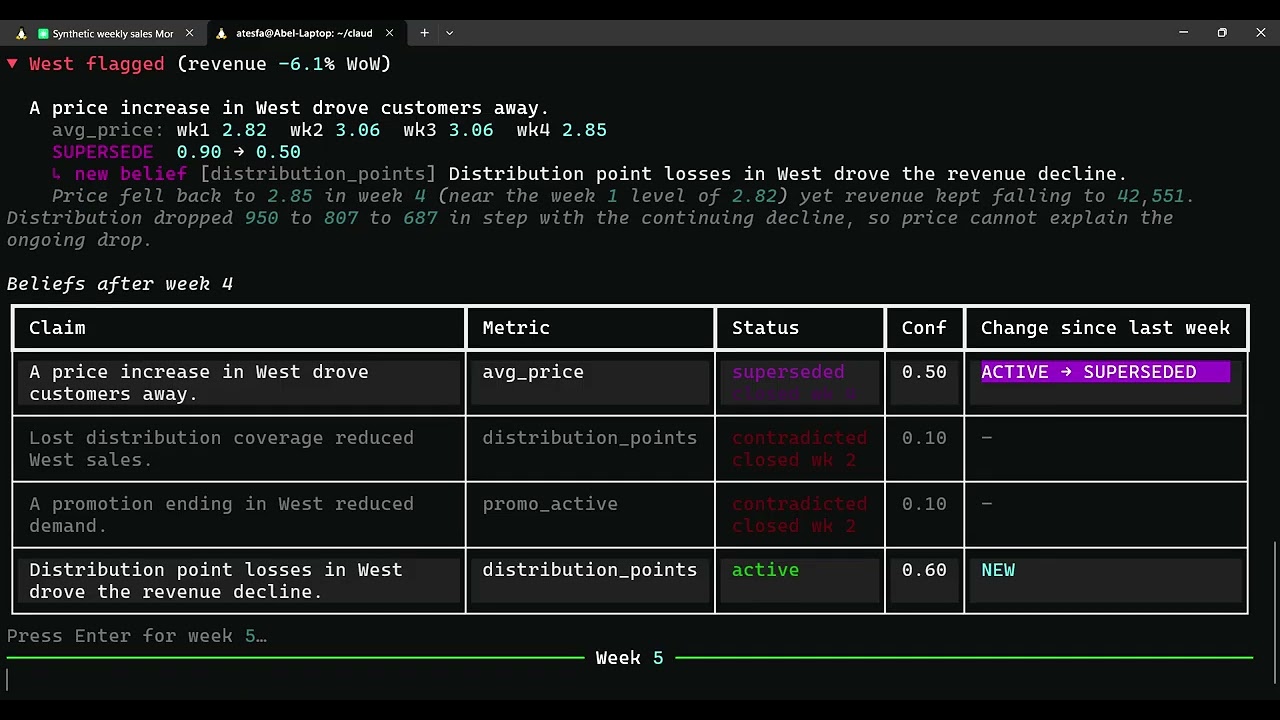The height and width of the screenshot is (720, 1280).
Task: Click the "Conf" column header
Action: pos(924,328)
